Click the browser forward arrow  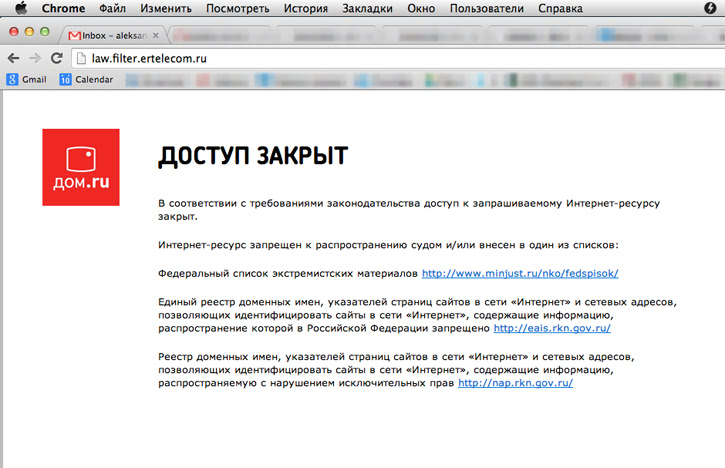coord(35,58)
